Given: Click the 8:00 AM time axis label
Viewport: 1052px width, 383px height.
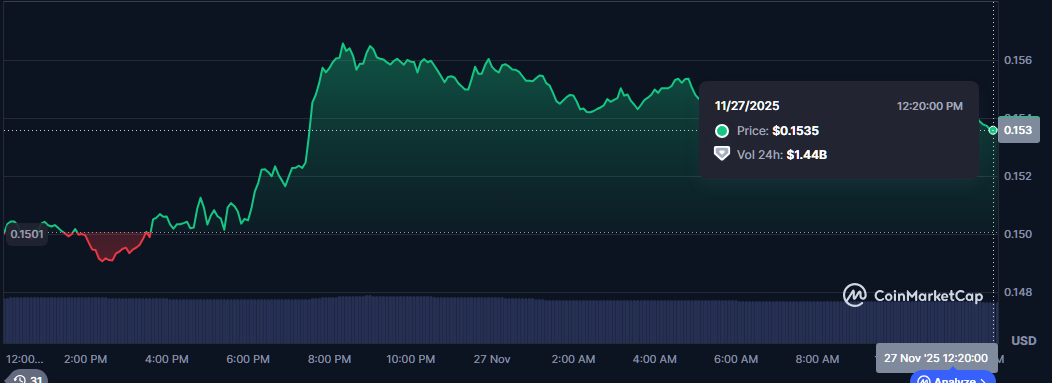Looking at the screenshot, I should click(817, 359).
